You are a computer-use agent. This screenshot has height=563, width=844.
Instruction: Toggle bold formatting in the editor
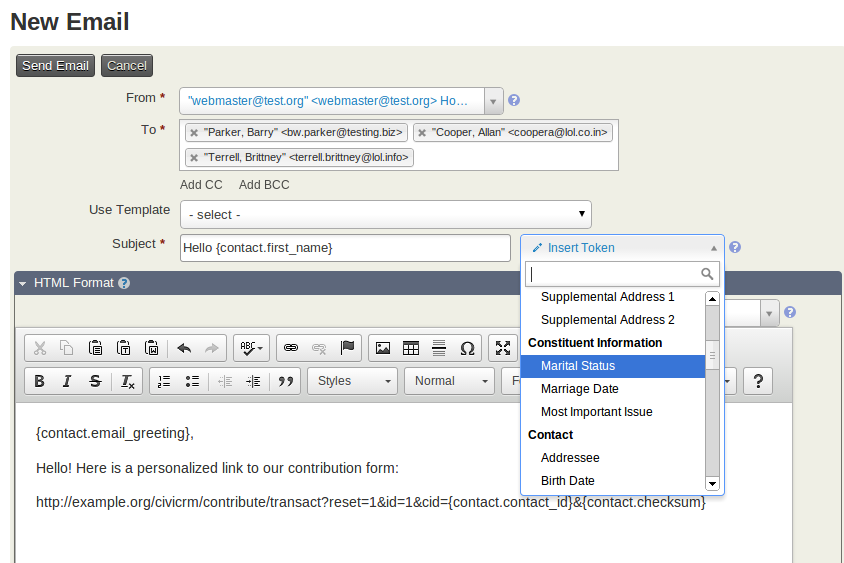[x=39, y=381]
